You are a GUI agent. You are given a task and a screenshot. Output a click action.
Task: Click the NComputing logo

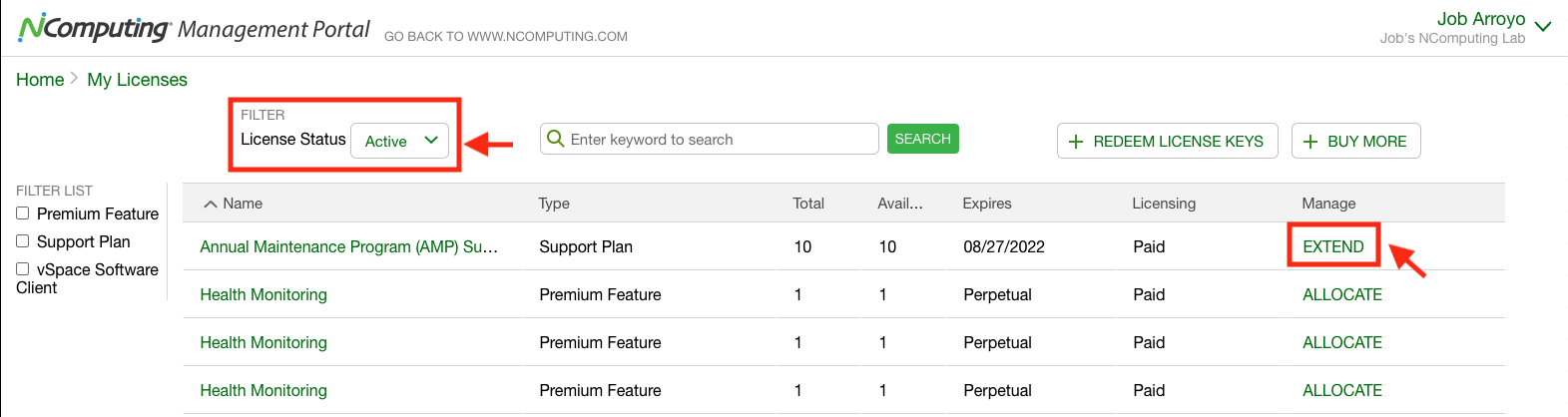[94, 28]
